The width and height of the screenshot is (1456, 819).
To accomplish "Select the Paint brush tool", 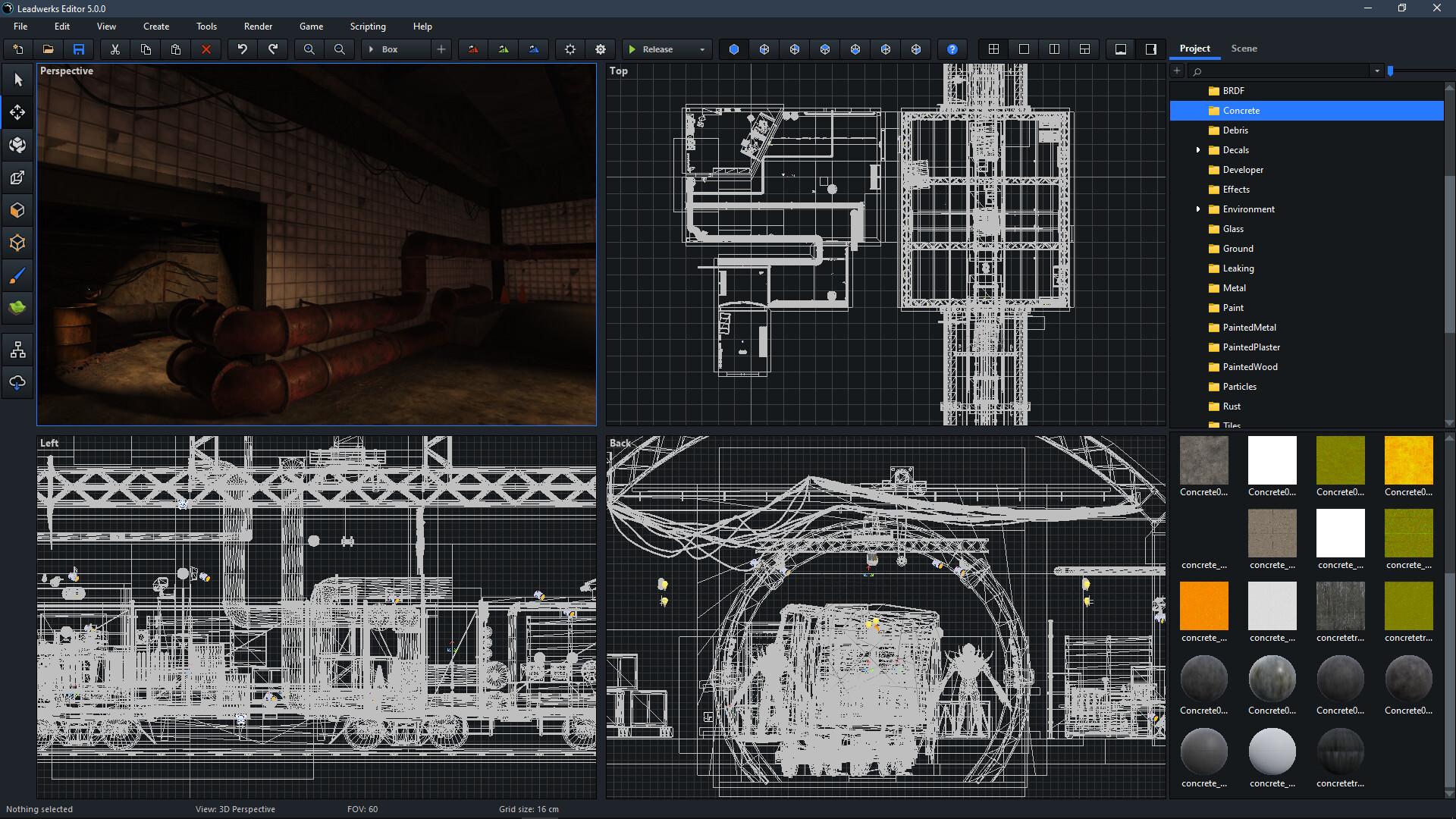I will point(17,275).
